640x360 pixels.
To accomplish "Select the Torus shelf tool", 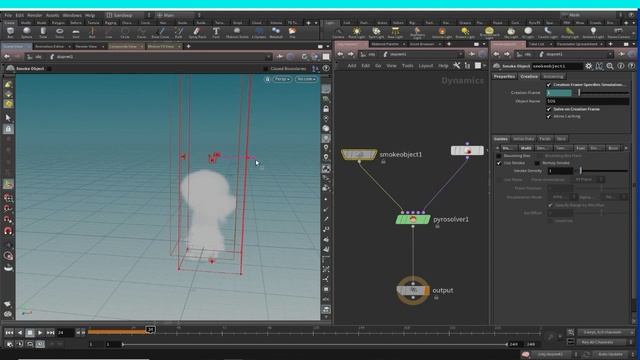I will 60,32.
